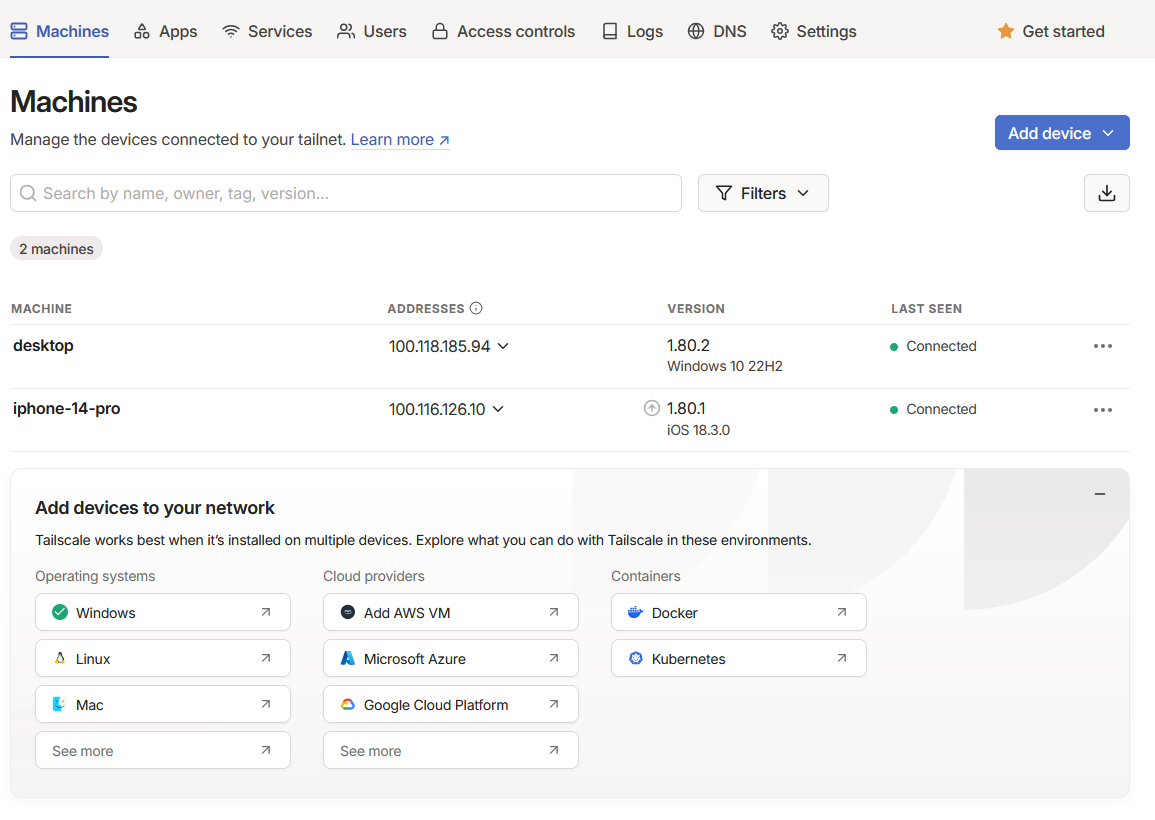Click the Windows 10 22H2 text

click(x=725, y=366)
